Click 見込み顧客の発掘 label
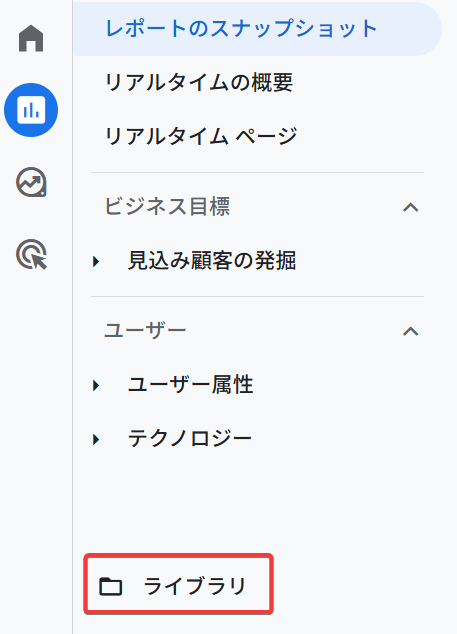Viewport: 457px width, 634px height. coord(212,260)
